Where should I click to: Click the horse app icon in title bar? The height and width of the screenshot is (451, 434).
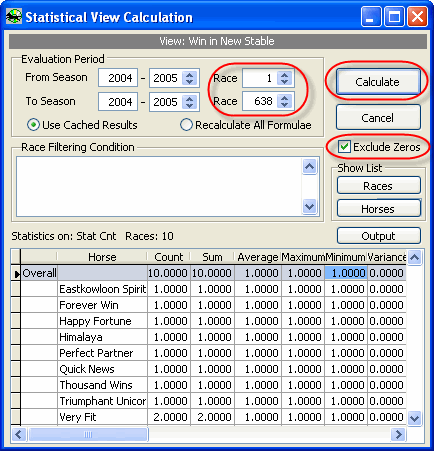pyautogui.click(x=14, y=16)
